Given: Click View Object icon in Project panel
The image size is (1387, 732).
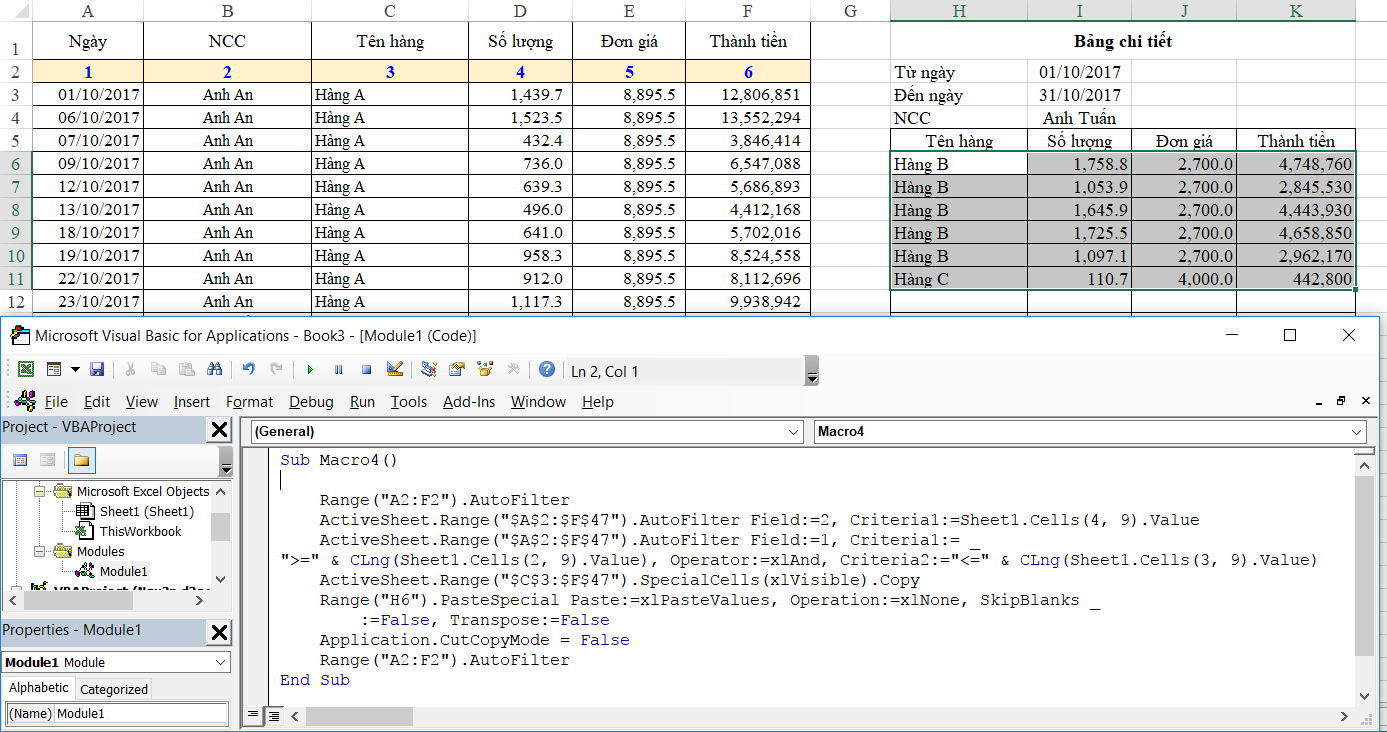Looking at the screenshot, I should pos(47,460).
